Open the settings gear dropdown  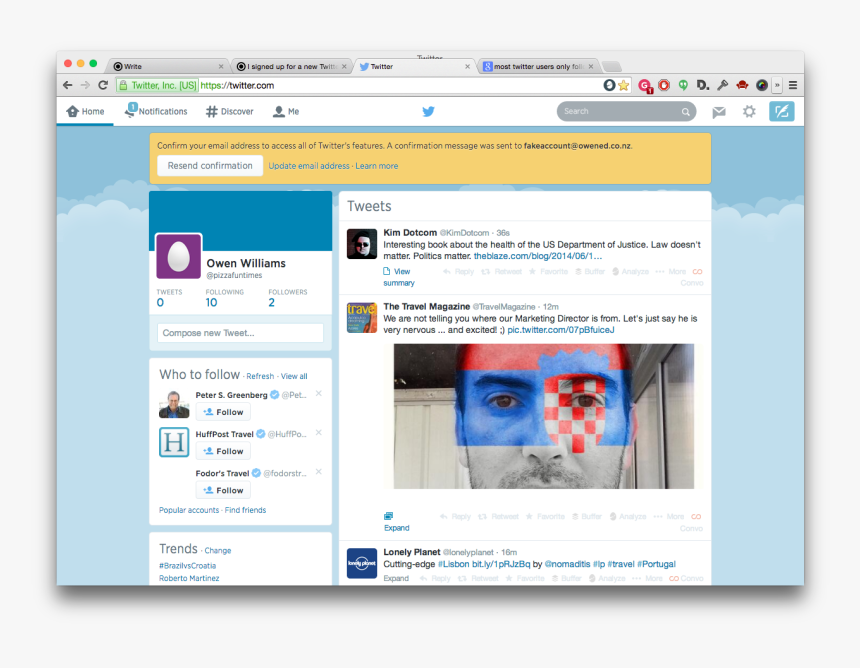[x=749, y=112]
